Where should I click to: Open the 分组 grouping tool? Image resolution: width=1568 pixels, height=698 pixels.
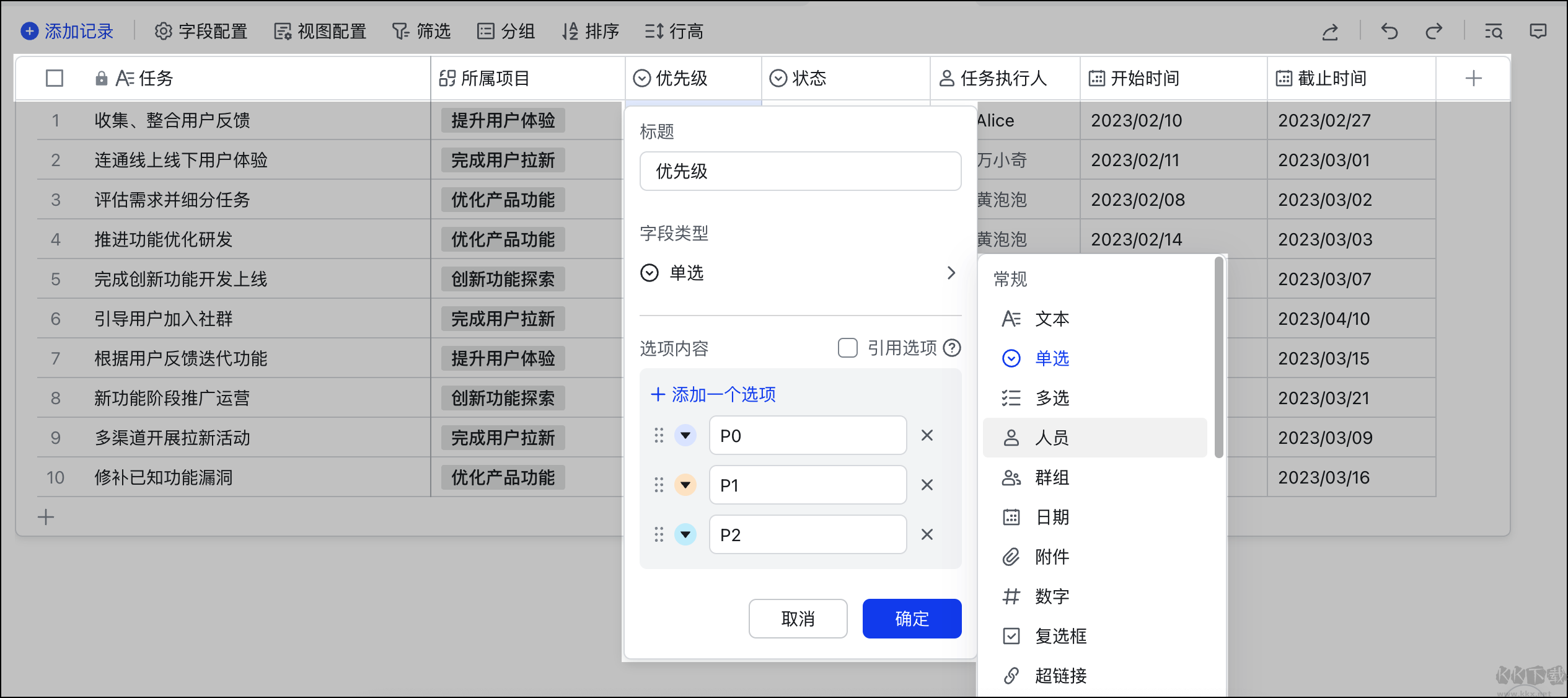click(506, 31)
